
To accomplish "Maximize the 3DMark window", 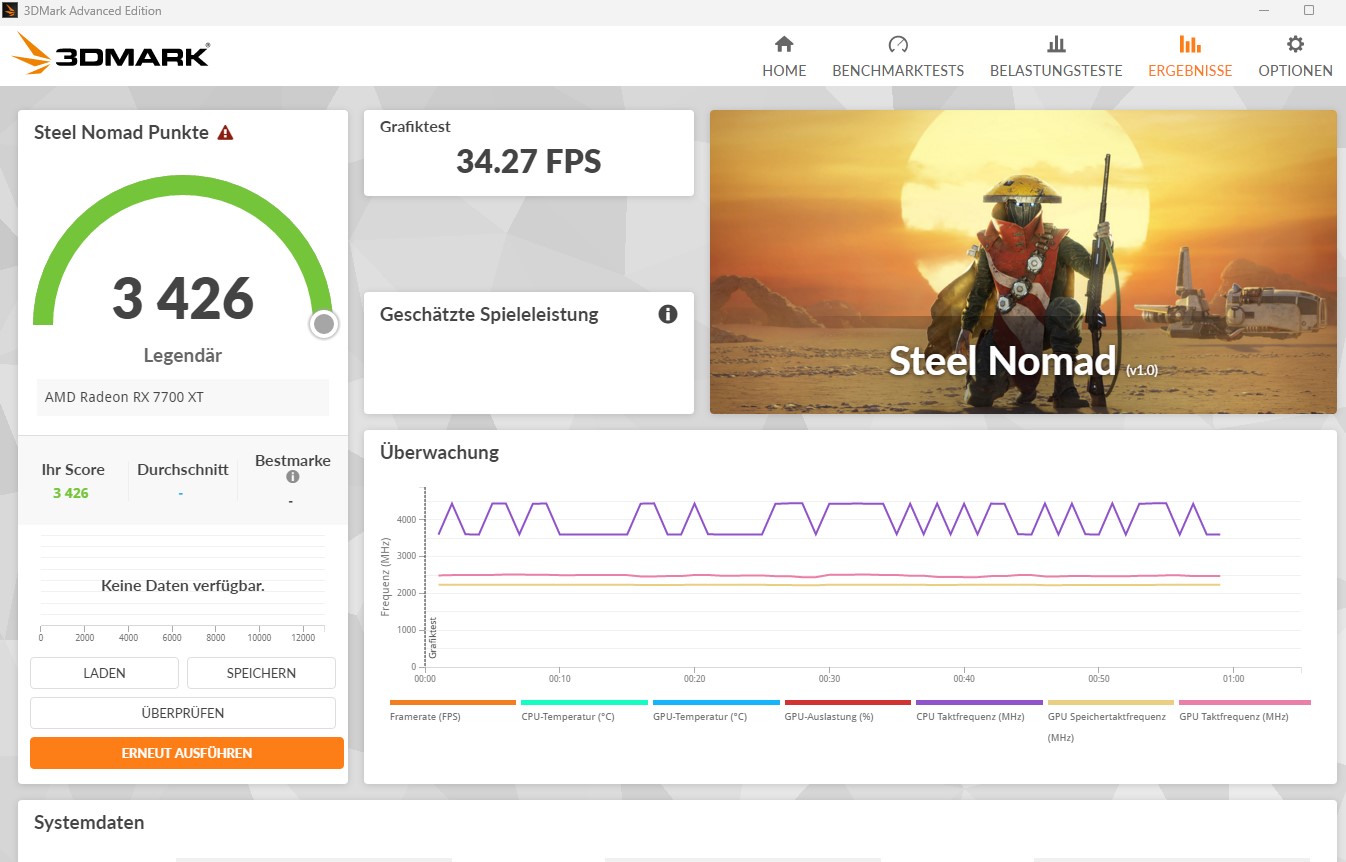I will click(1309, 10).
